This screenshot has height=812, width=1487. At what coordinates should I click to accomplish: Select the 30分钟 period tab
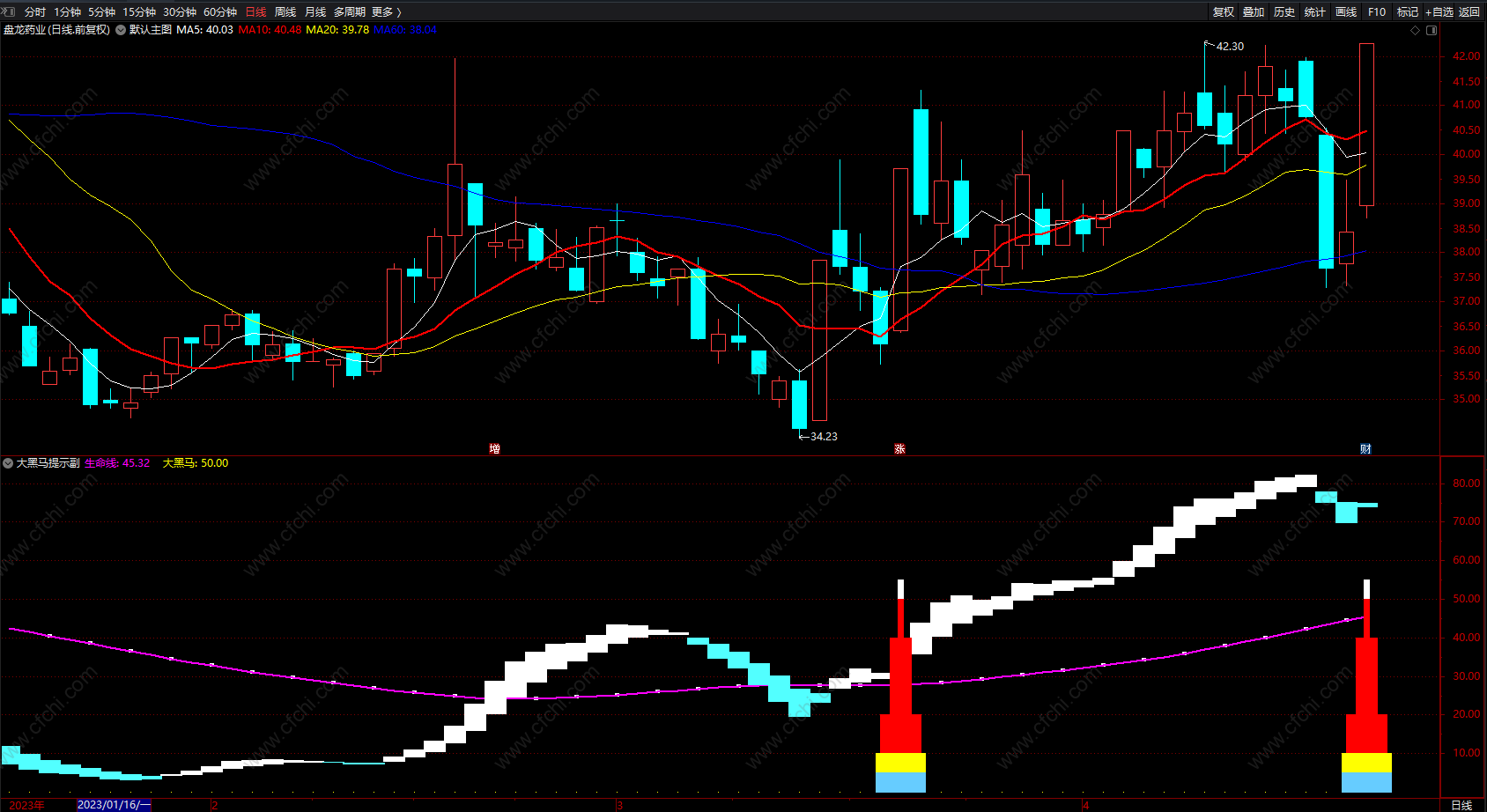[180, 11]
